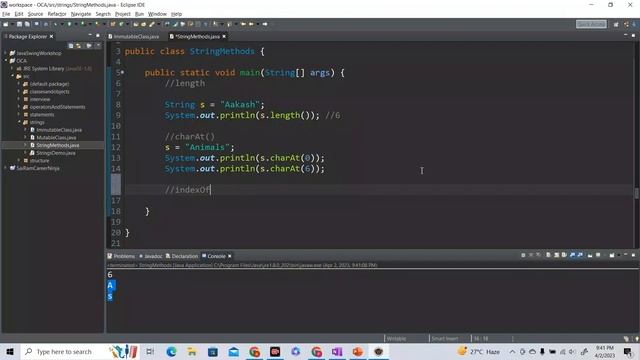Toggle Link with Editor in Package Explorer
Image resolution: width=640 pixels, height=360 pixels.
point(78,46)
